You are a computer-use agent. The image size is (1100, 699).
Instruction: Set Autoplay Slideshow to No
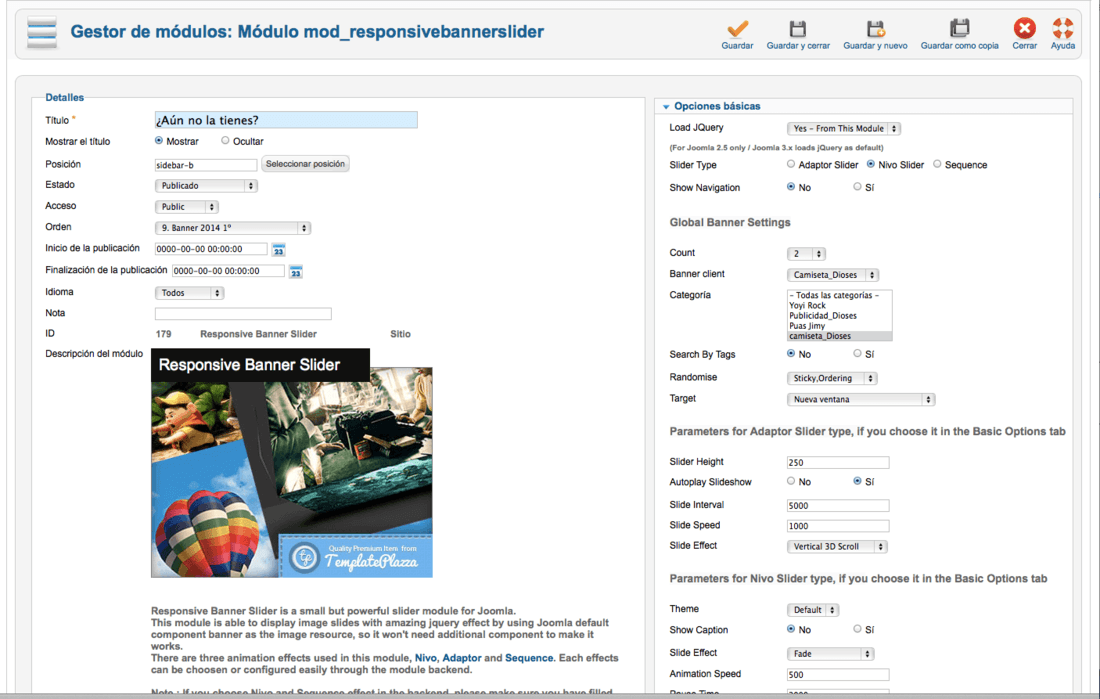[x=791, y=481]
